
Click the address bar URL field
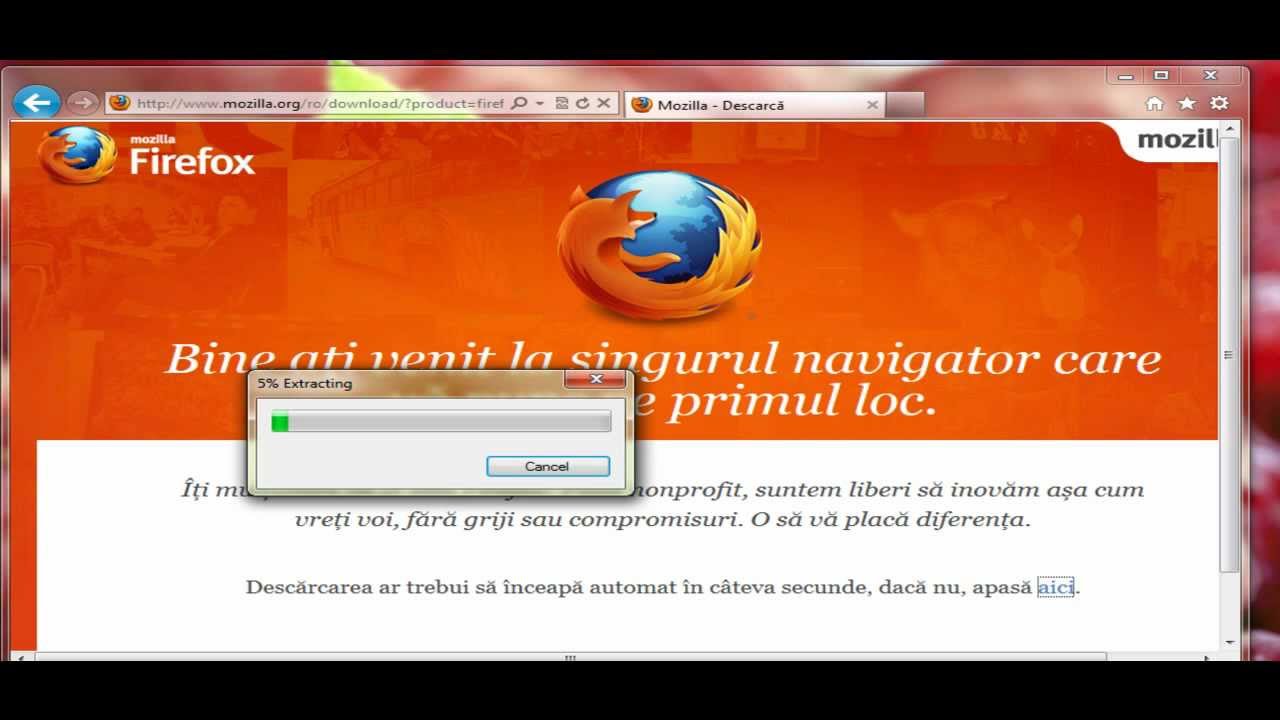click(319, 104)
